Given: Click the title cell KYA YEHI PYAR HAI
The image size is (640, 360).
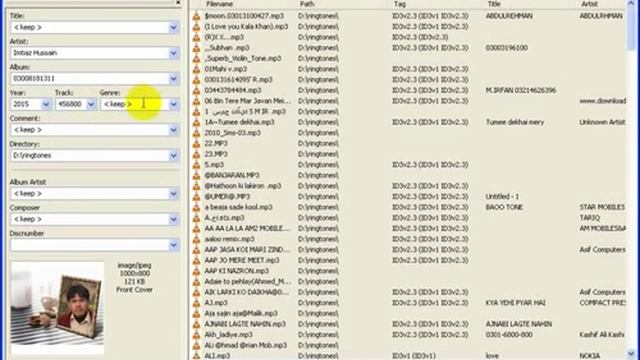Looking at the screenshot, I should coord(516,302).
